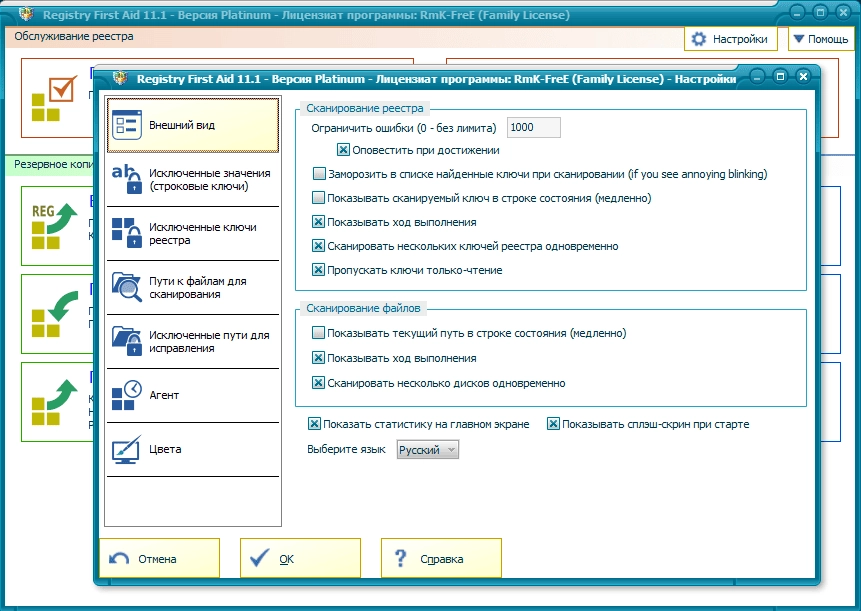This screenshot has height=611, width=861.
Task: Open the Помощь dropdown in main window
Action: click(821, 39)
